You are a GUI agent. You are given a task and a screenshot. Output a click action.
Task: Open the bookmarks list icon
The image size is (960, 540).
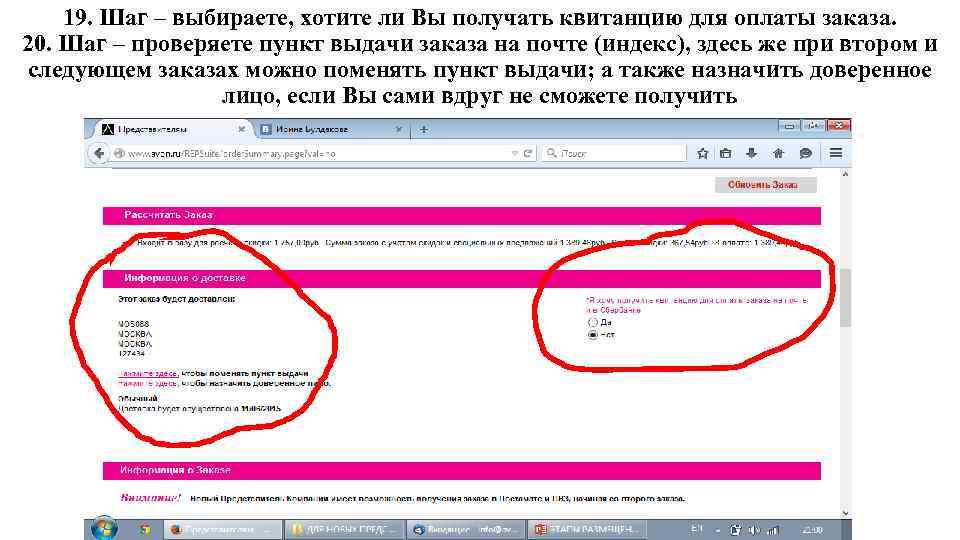click(726, 153)
